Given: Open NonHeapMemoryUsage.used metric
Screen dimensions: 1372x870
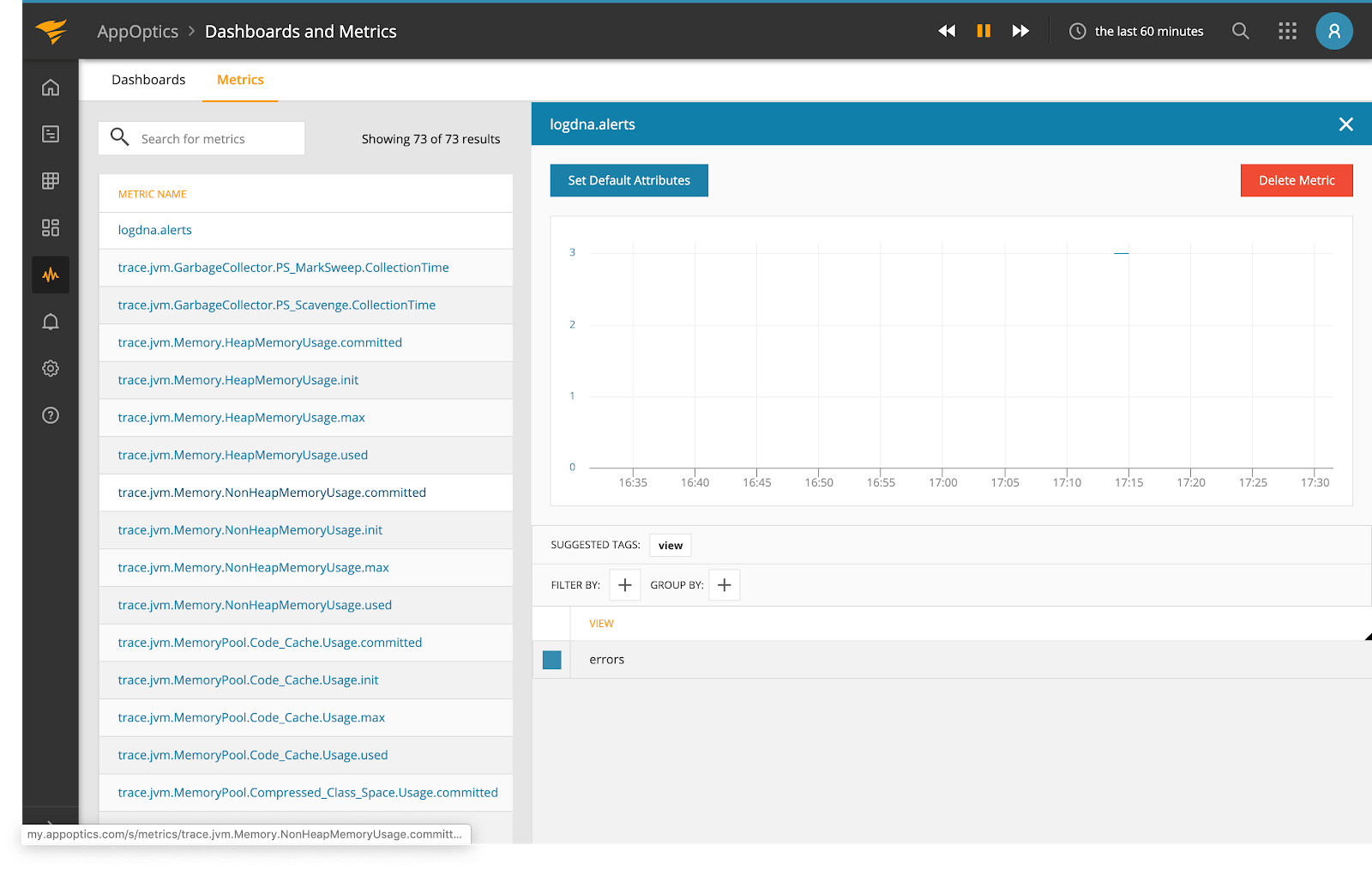Looking at the screenshot, I should coord(255,606).
